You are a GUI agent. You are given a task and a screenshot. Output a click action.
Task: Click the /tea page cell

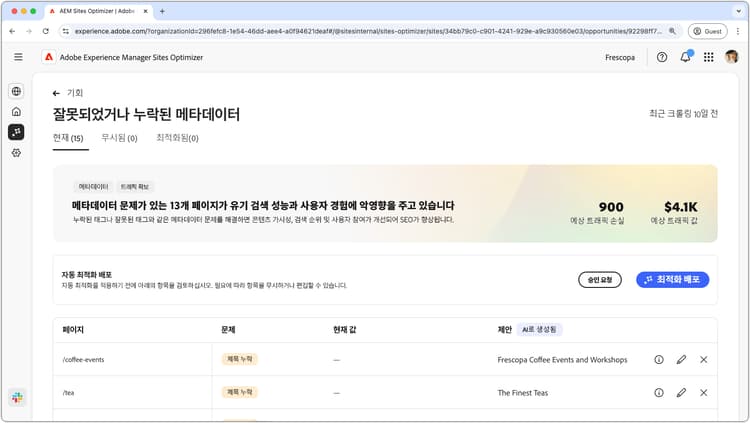(x=68, y=392)
